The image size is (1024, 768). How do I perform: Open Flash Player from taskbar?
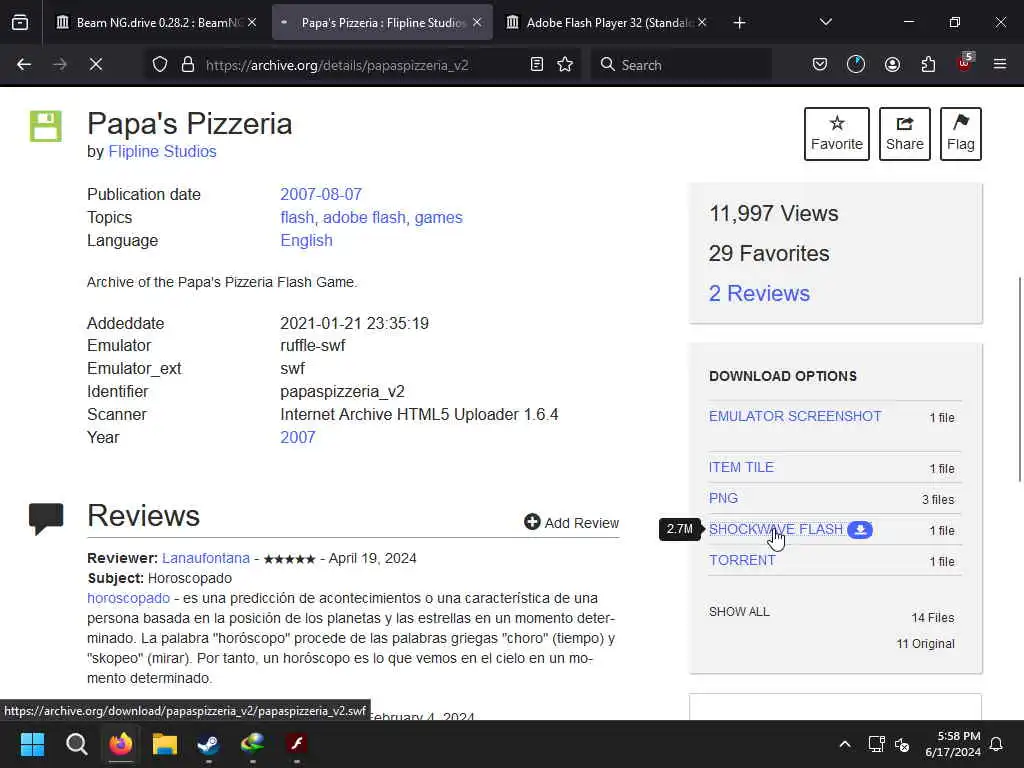click(x=296, y=744)
